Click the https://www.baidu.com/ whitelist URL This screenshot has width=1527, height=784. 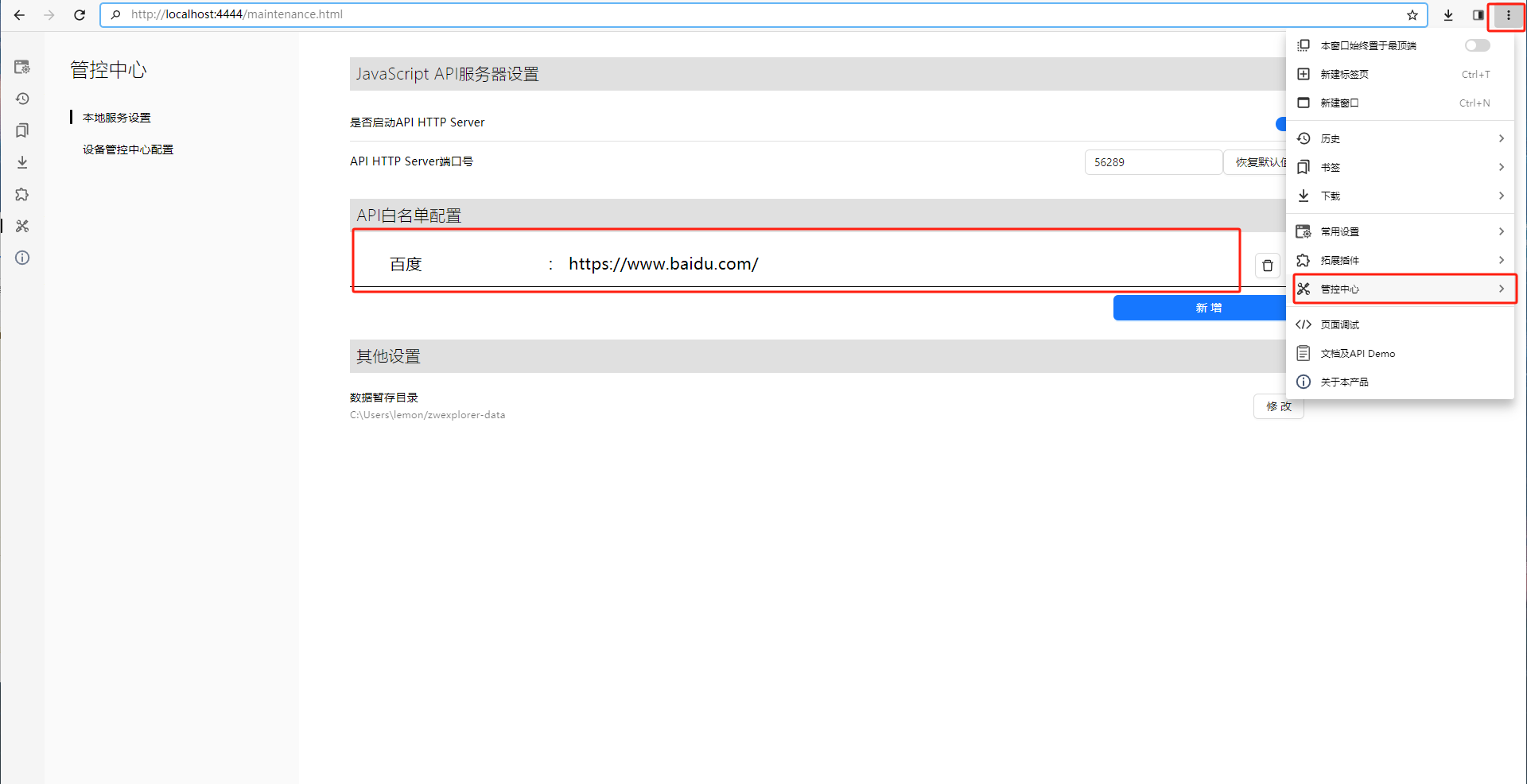(663, 264)
